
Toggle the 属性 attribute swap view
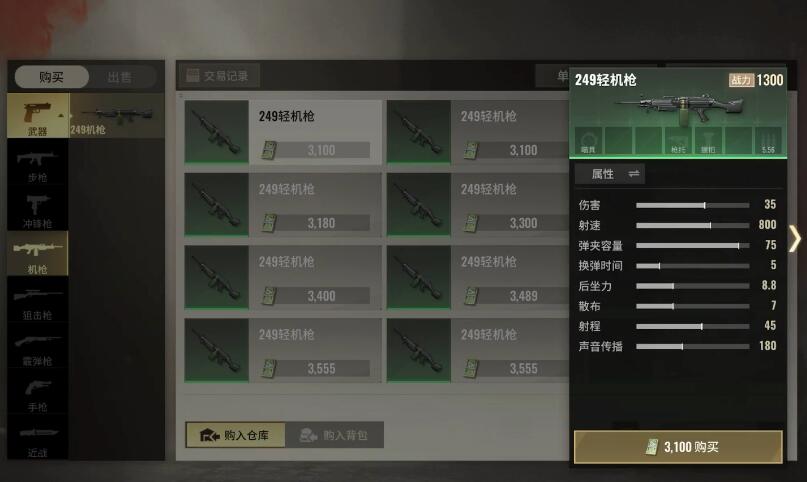click(610, 174)
